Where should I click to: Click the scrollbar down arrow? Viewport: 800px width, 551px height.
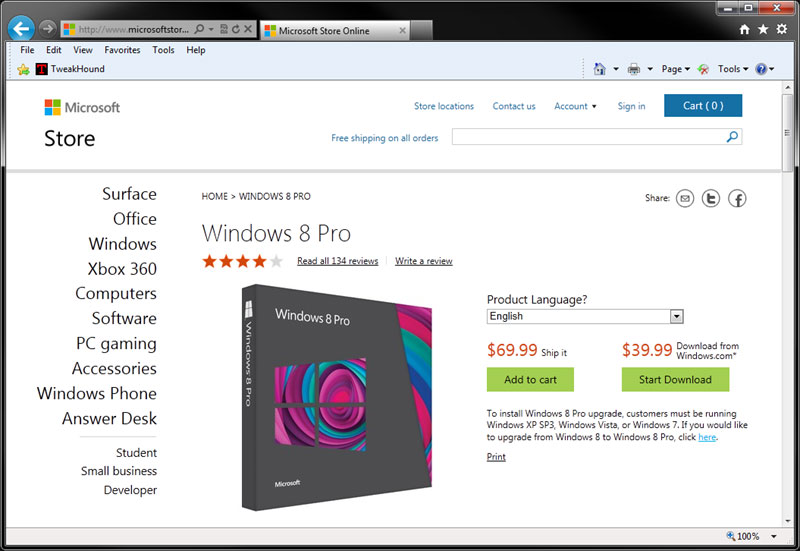point(787,521)
